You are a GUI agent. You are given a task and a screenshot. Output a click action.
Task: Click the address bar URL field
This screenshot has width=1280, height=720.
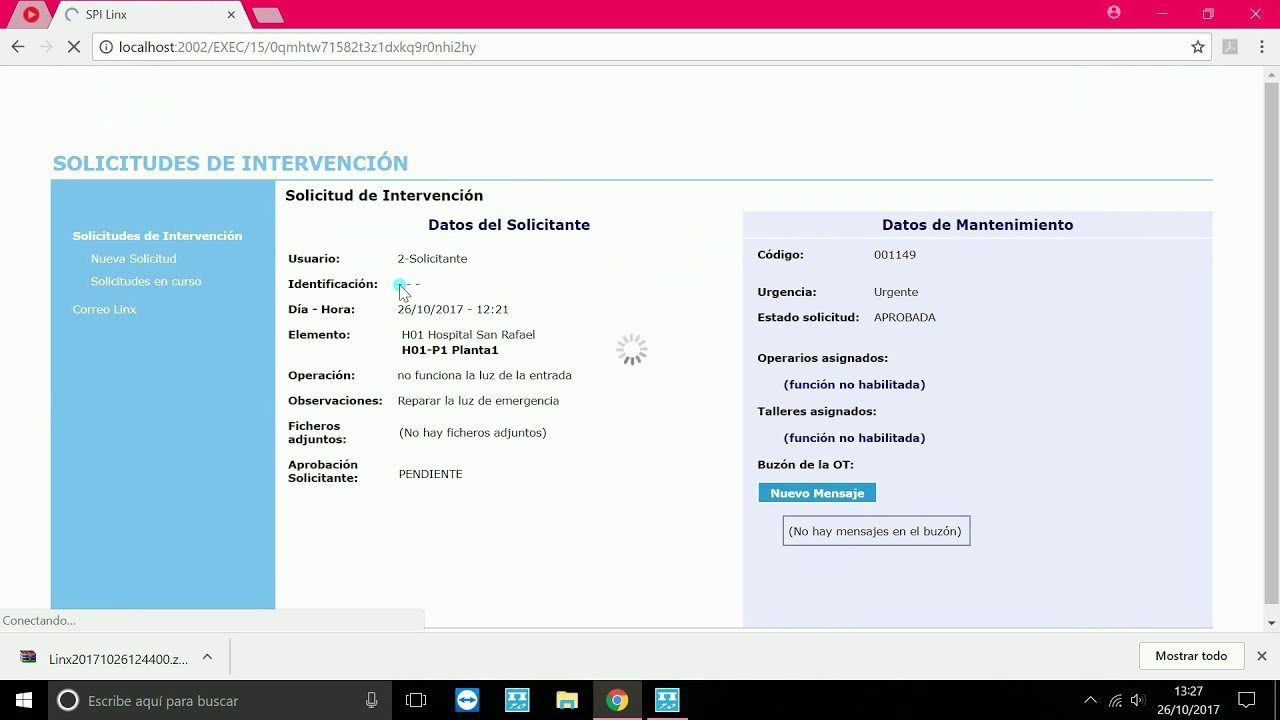[650, 47]
